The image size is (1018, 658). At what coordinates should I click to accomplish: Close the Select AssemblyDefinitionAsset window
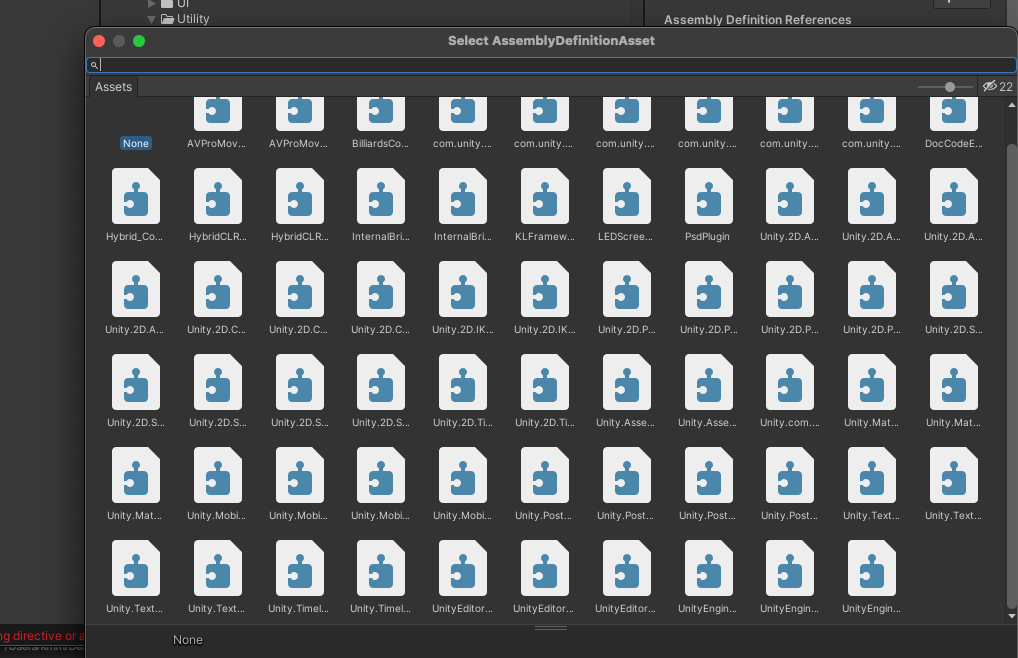(x=99, y=41)
